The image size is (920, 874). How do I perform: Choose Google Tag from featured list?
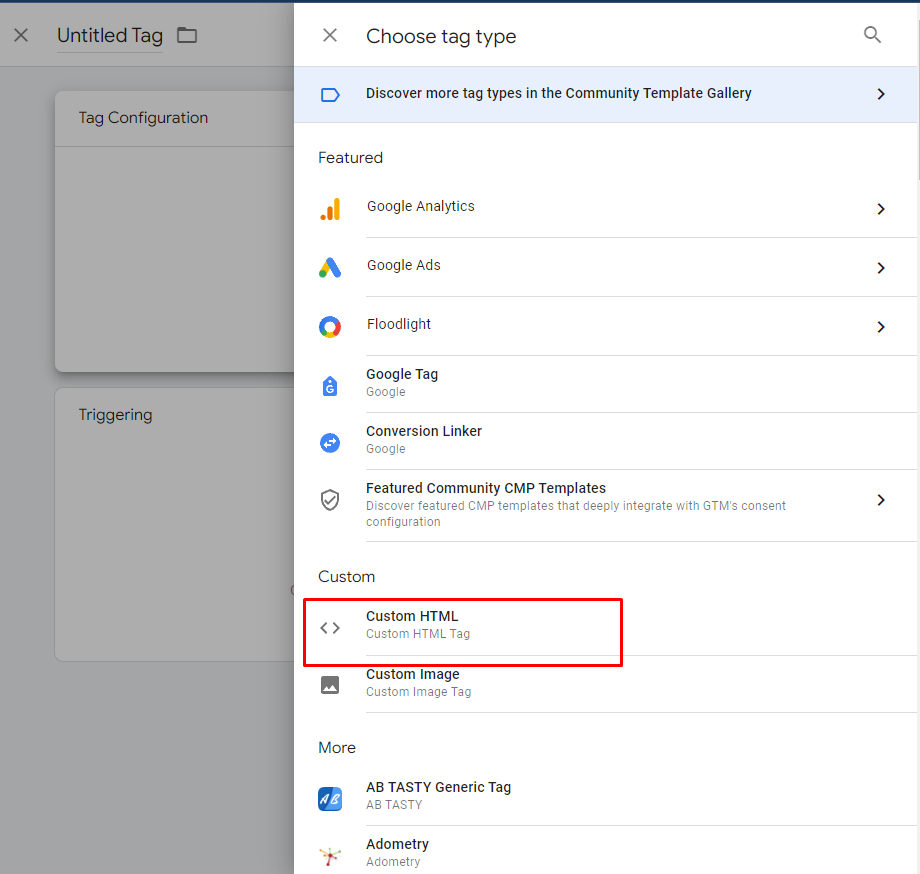coord(605,384)
